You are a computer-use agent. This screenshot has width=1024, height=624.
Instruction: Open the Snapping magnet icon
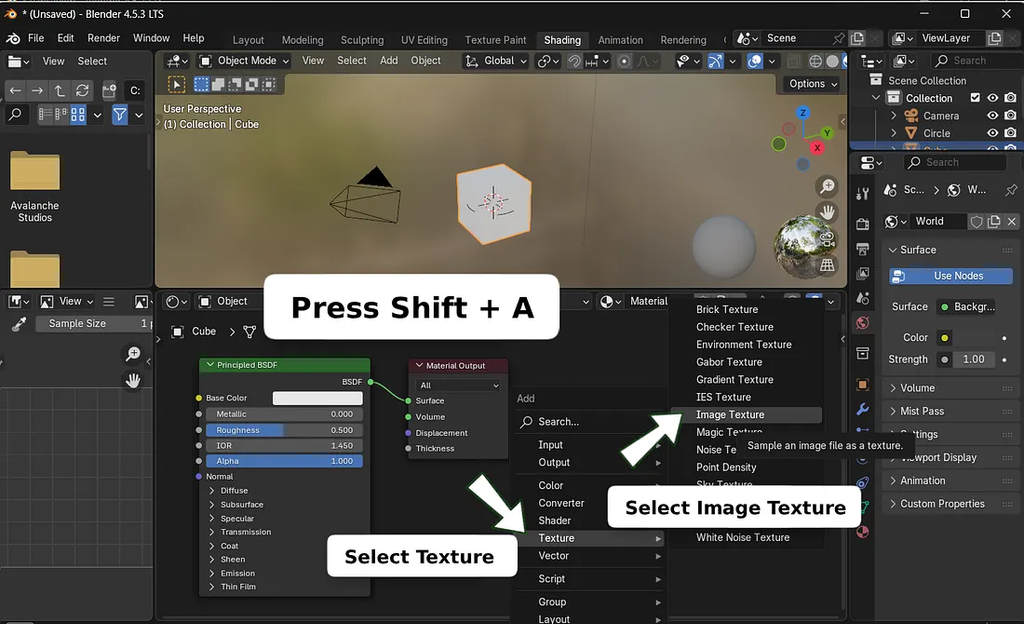point(573,61)
